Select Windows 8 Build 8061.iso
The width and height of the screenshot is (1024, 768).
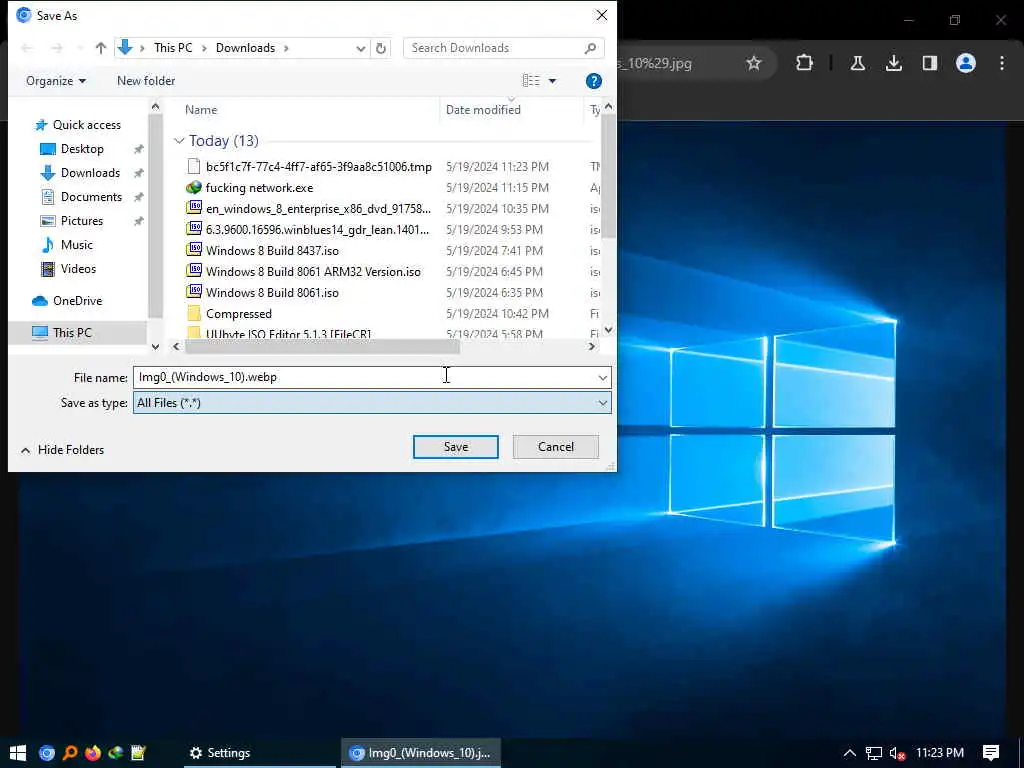coord(272,293)
